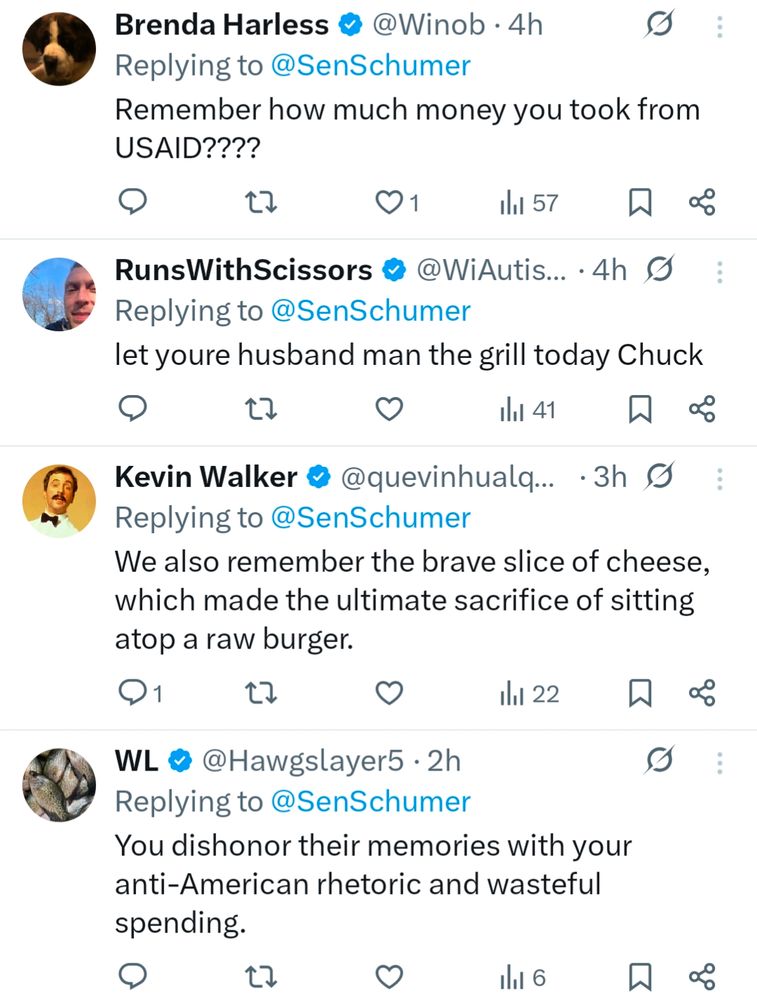Toggle bookmark on RunsWithScissors's reply
Screen dimensions: 757x1000
[x=640, y=409]
